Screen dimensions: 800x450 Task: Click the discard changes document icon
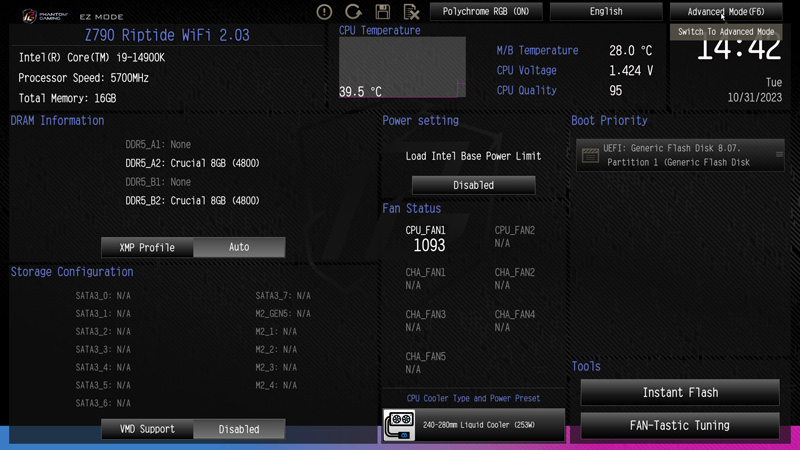[411, 12]
